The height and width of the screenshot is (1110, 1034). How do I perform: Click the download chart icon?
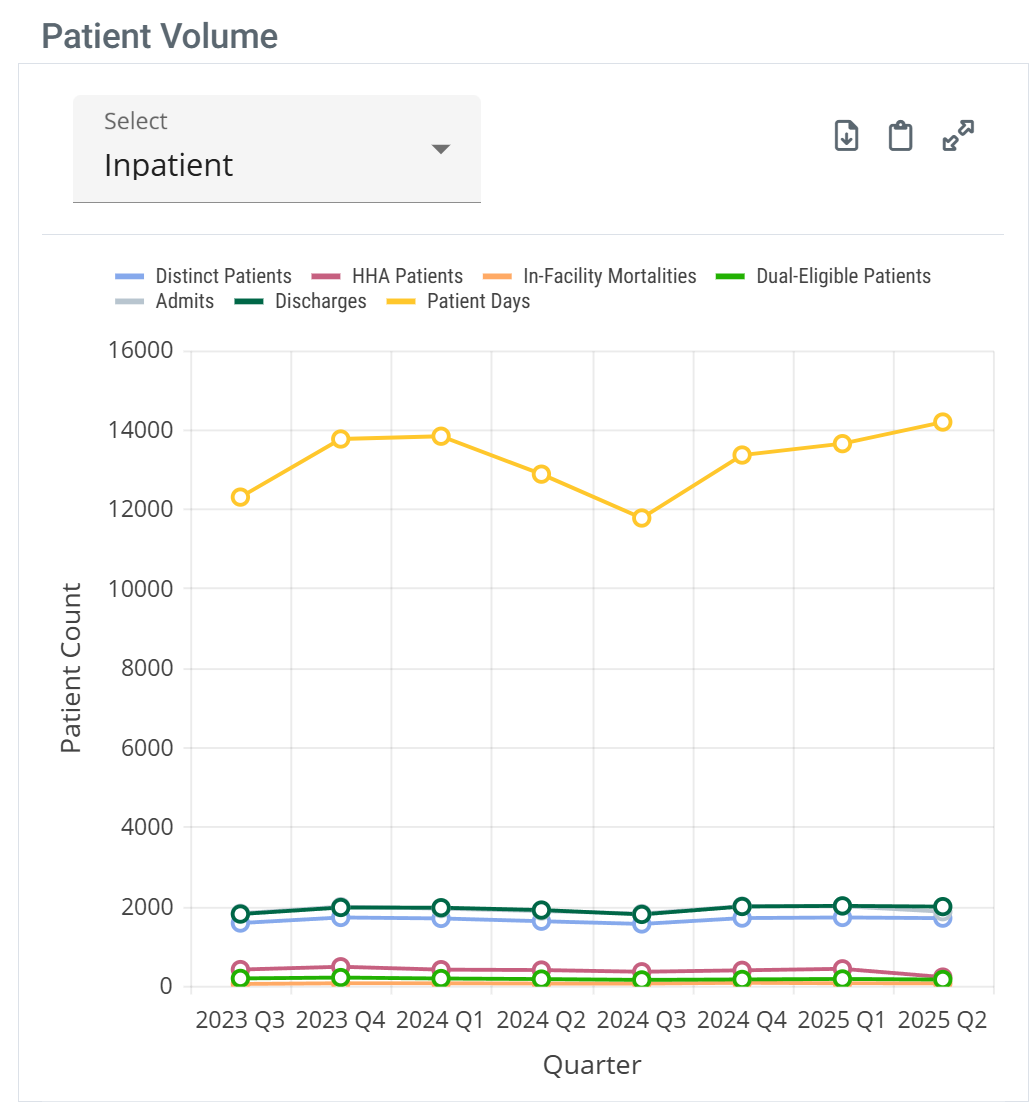click(x=847, y=135)
